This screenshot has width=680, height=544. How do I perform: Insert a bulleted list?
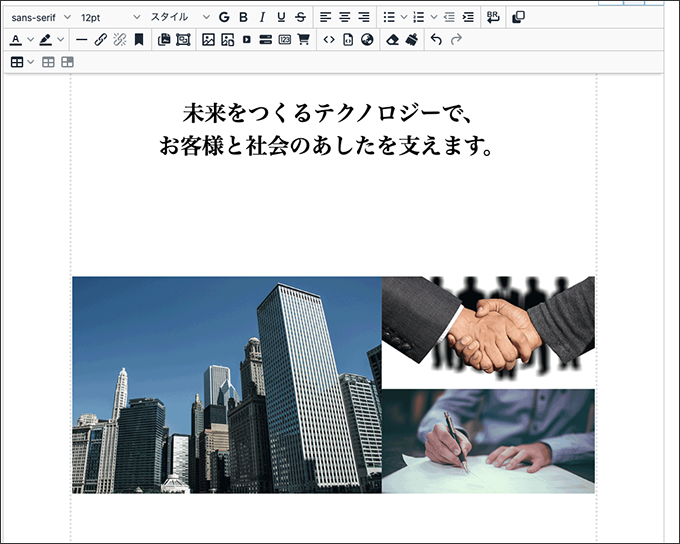(389, 17)
